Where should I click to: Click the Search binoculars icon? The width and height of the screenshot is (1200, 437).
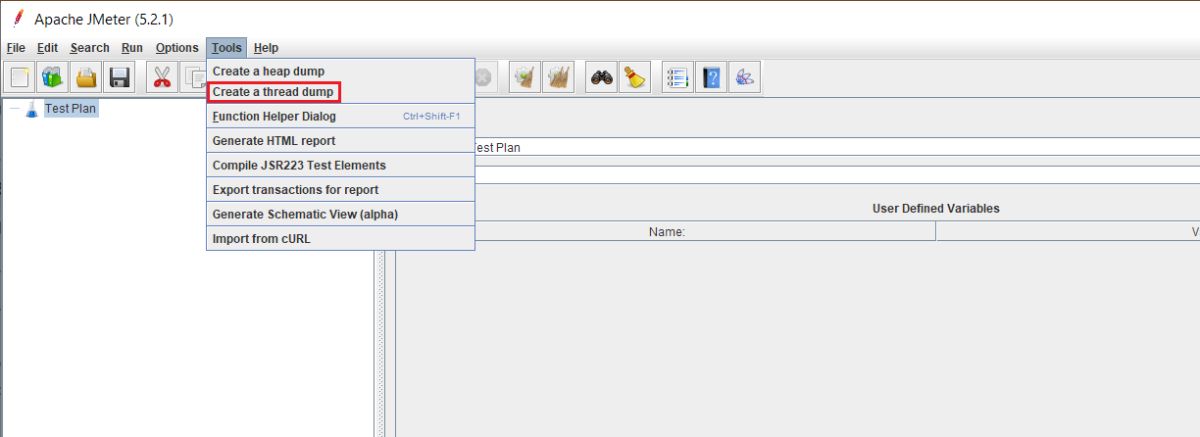(x=601, y=77)
